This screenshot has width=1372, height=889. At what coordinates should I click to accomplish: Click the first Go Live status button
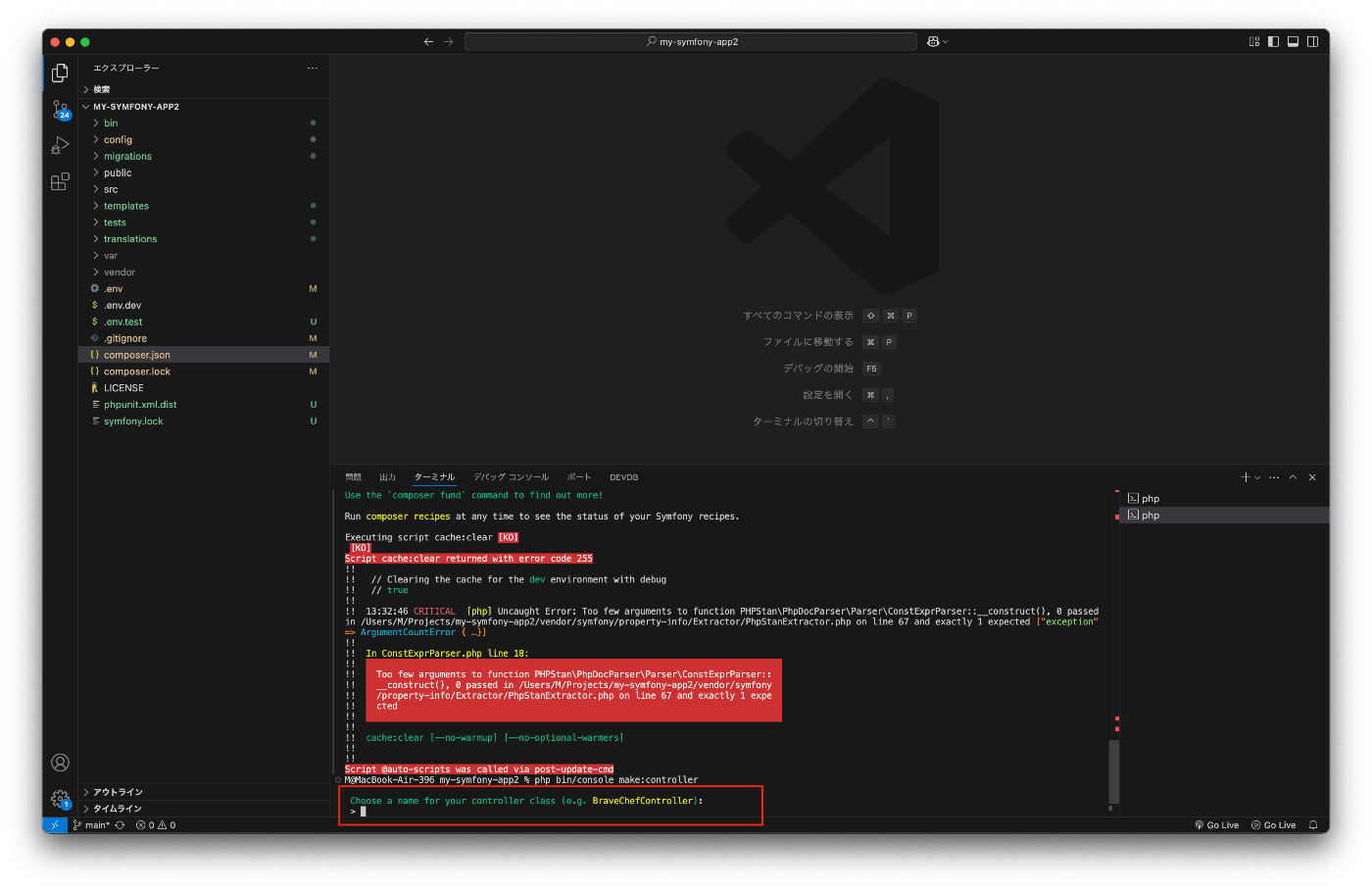click(x=1217, y=825)
